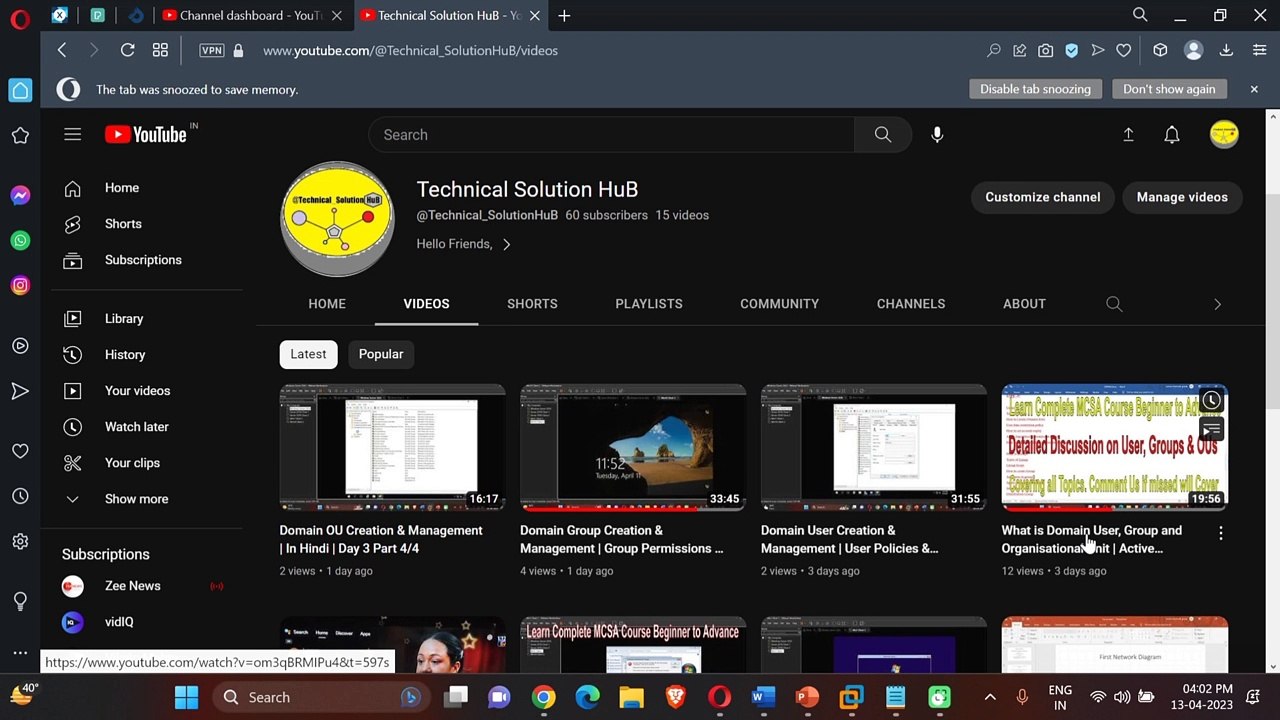The image size is (1280, 720).
Task: Open the YouTube upload/create icon
Action: (1128, 134)
